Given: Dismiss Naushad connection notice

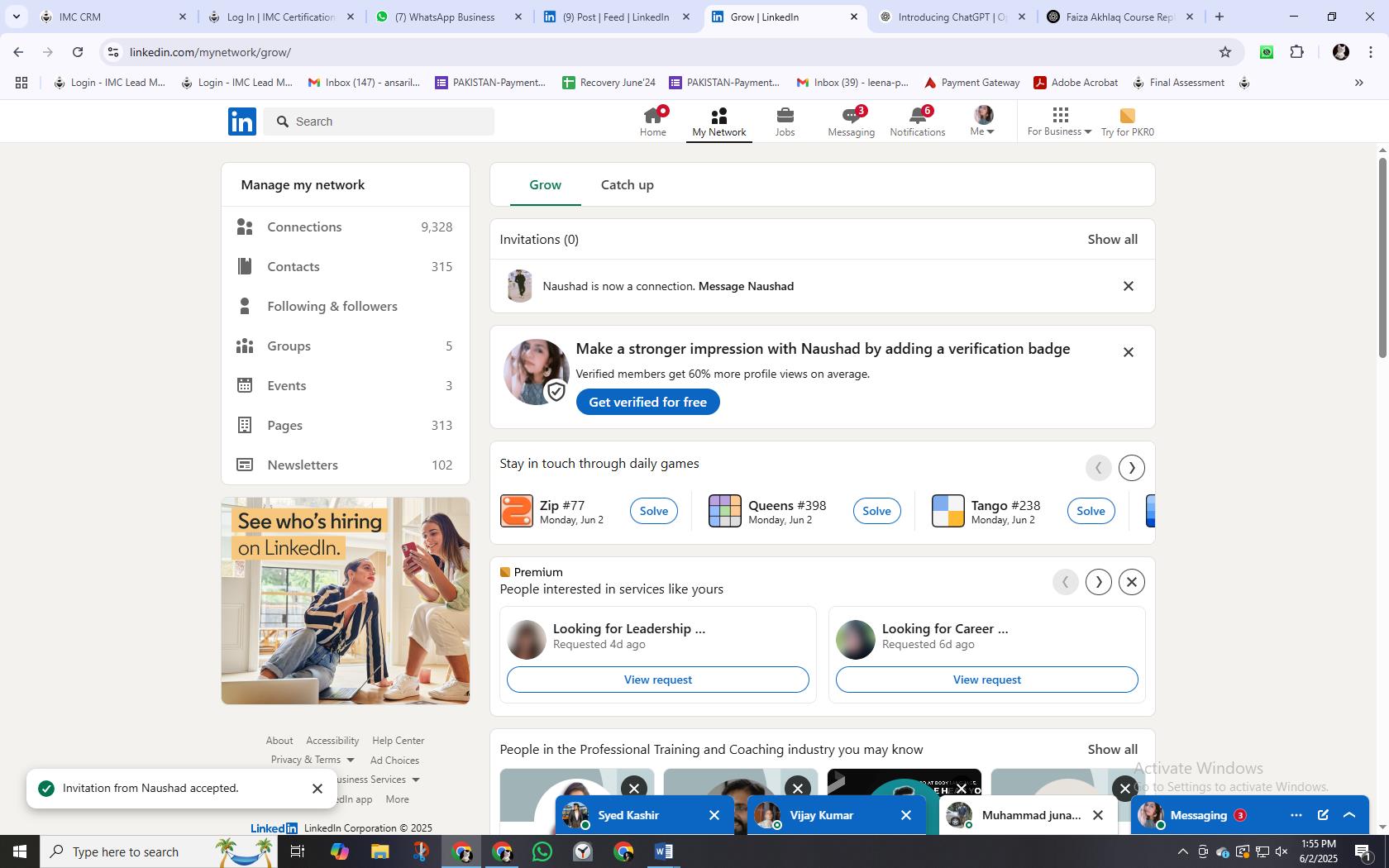Looking at the screenshot, I should coord(1128,286).
